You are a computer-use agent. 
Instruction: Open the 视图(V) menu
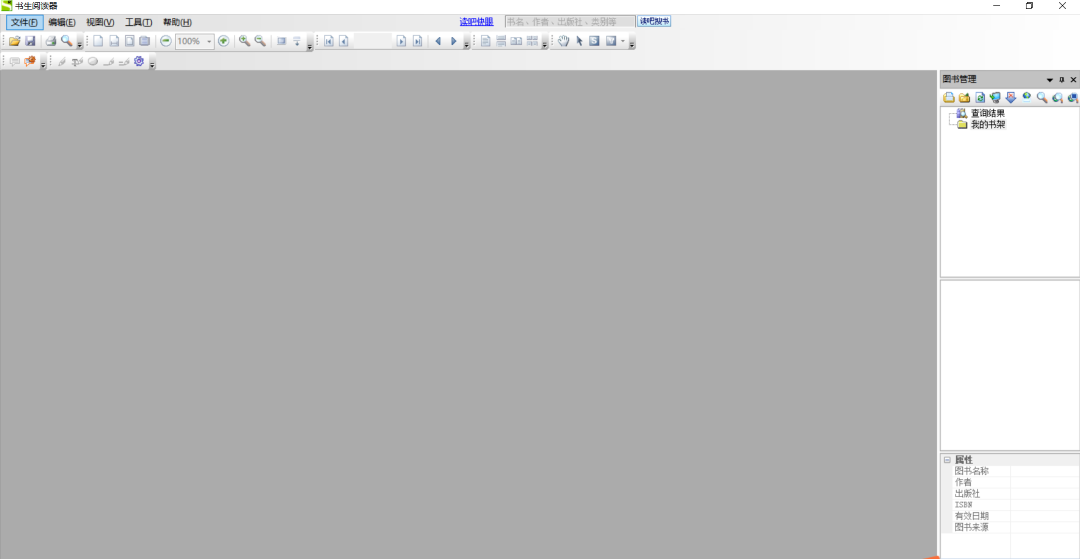pos(100,22)
